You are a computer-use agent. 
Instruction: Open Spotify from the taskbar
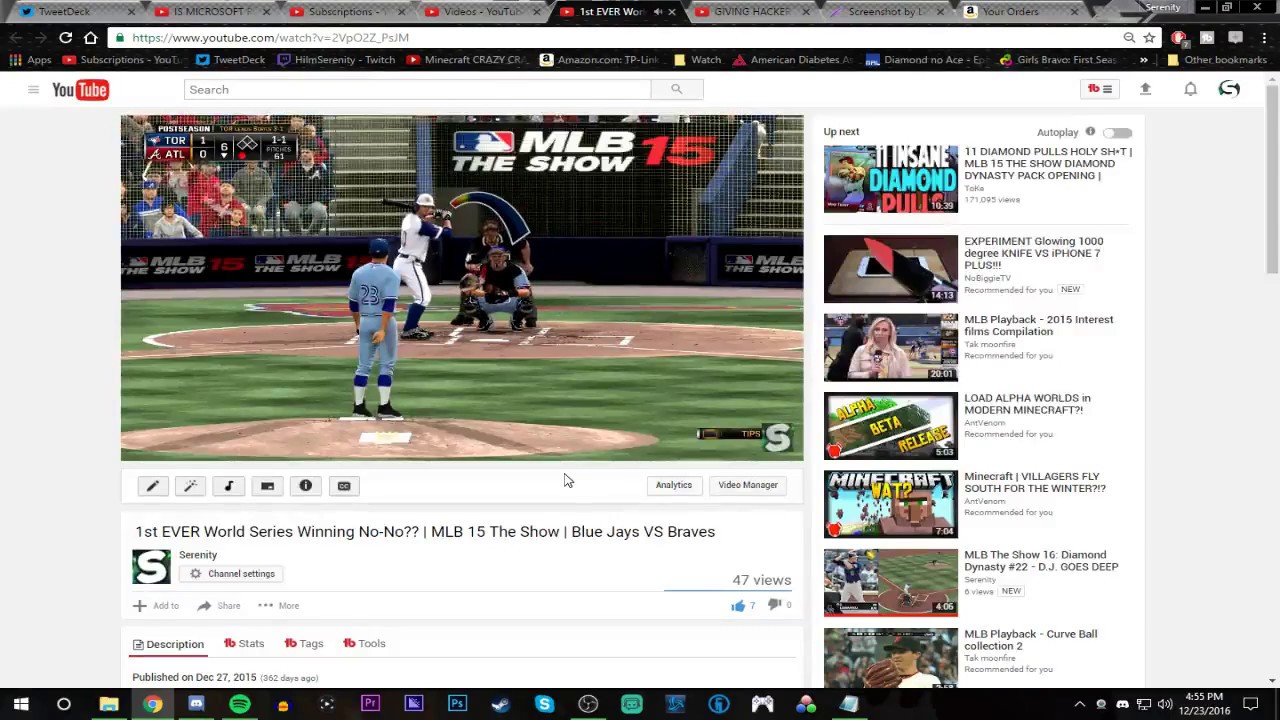240,704
